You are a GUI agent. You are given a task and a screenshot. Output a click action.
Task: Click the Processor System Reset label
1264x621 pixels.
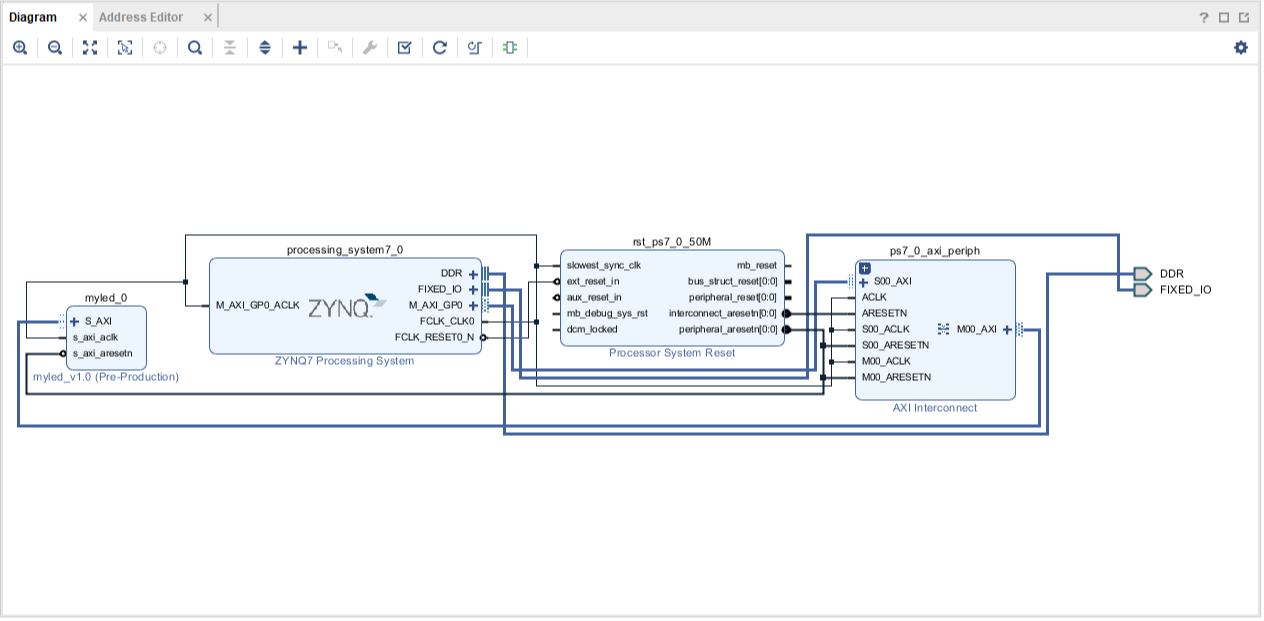[x=672, y=353]
